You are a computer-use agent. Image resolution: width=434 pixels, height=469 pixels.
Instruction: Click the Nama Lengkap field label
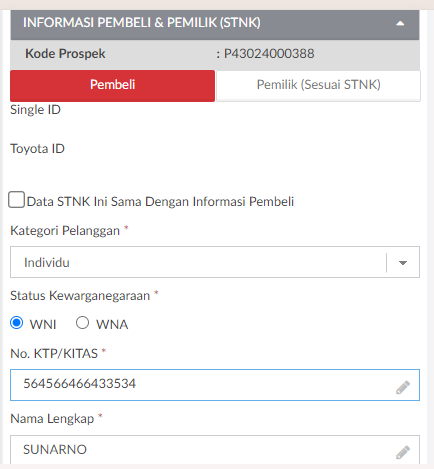click(52, 419)
